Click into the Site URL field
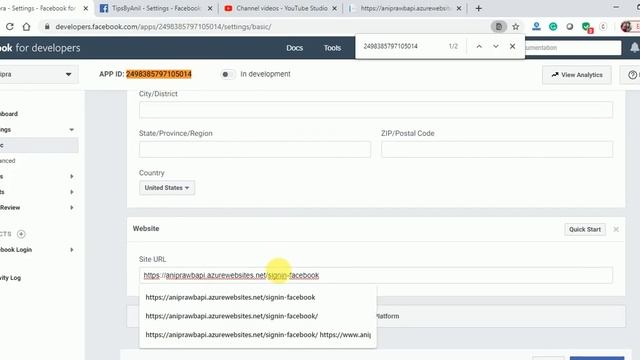The height and width of the screenshot is (360, 640). click(x=376, y=275)
